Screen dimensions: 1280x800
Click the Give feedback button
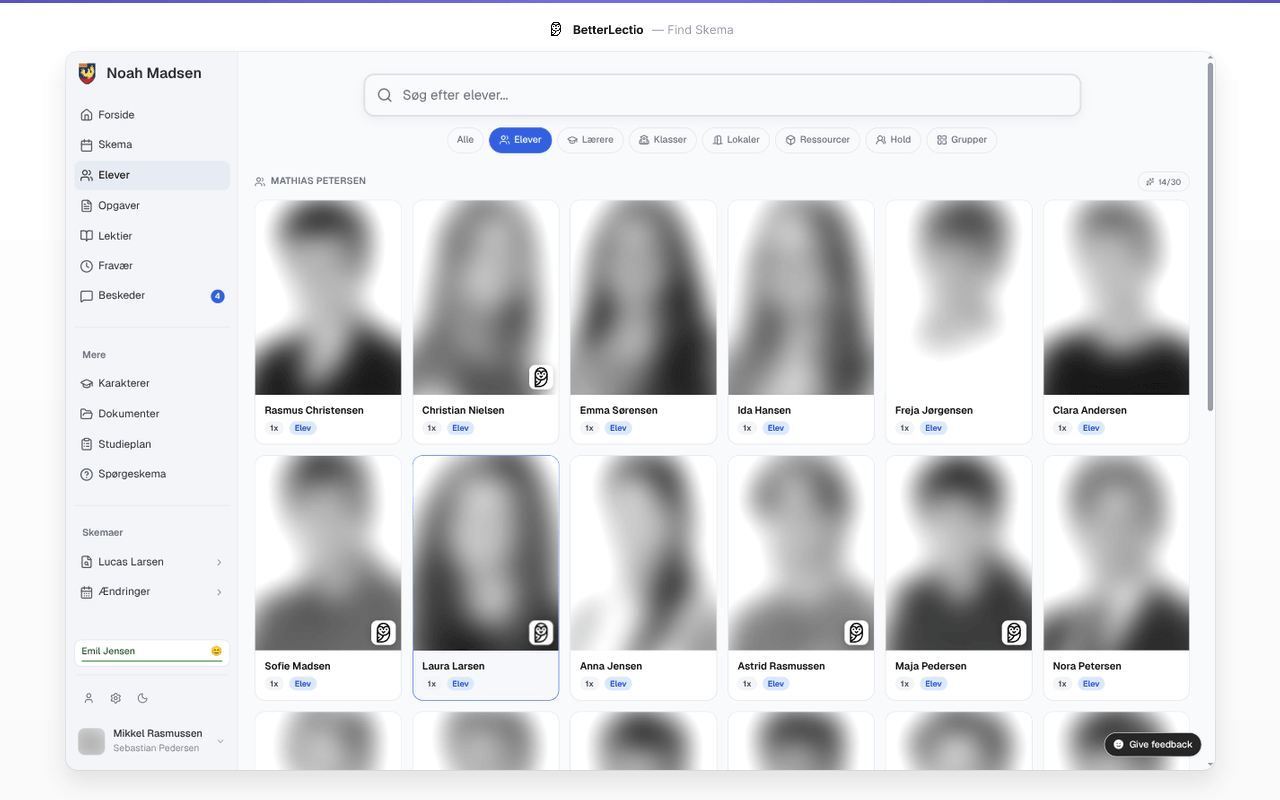(1152, 745)
